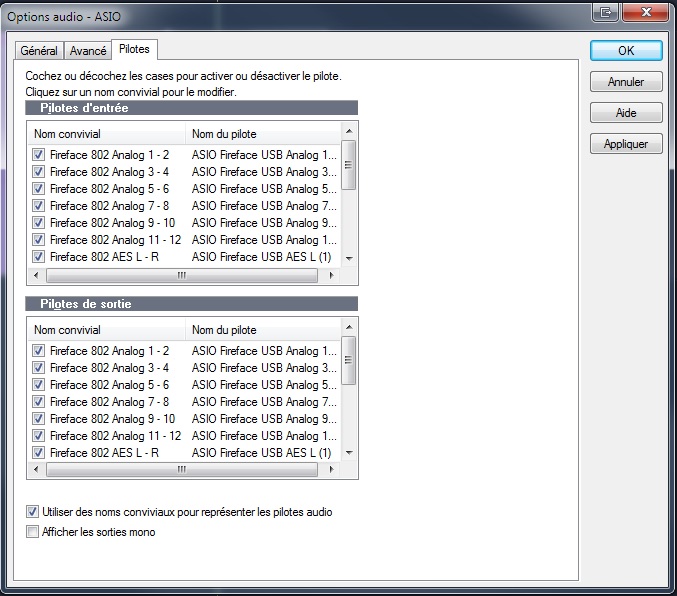Disable input driver Fireface 802 Analog 9 - 10
Image resolution: width=677 pixels, height=596 pixels.
tap(38, 222)
